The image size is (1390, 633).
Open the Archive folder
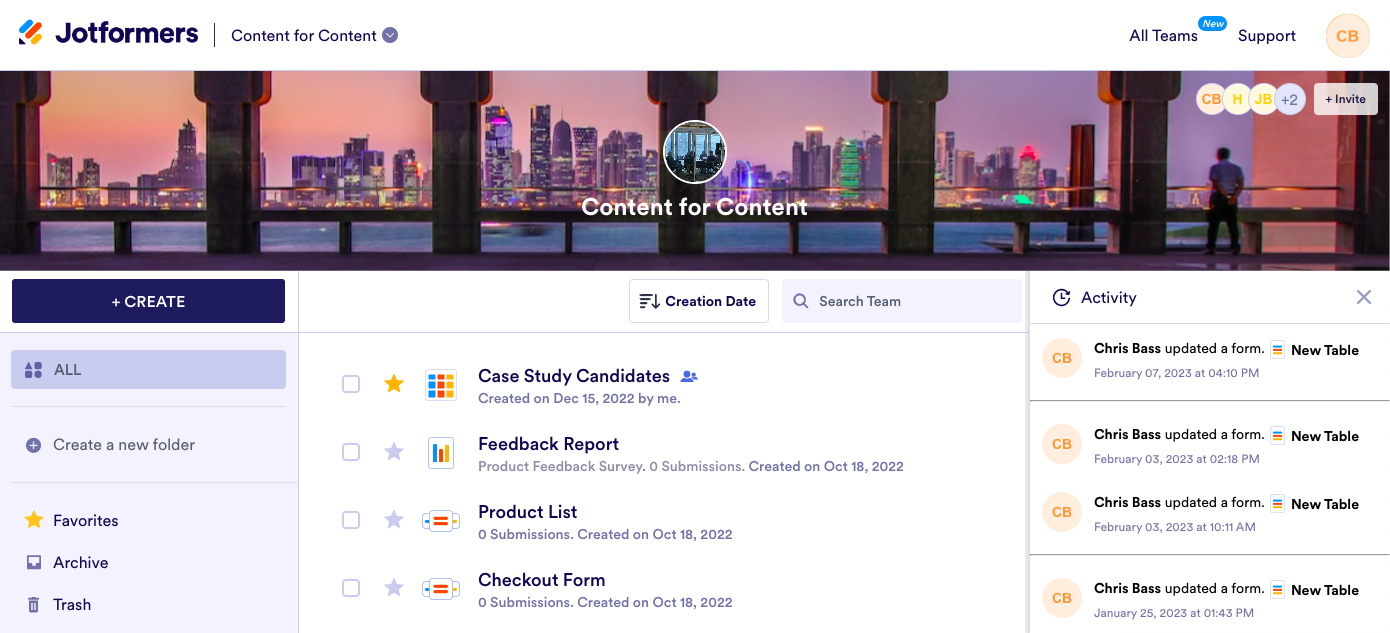tap(80, 563)
